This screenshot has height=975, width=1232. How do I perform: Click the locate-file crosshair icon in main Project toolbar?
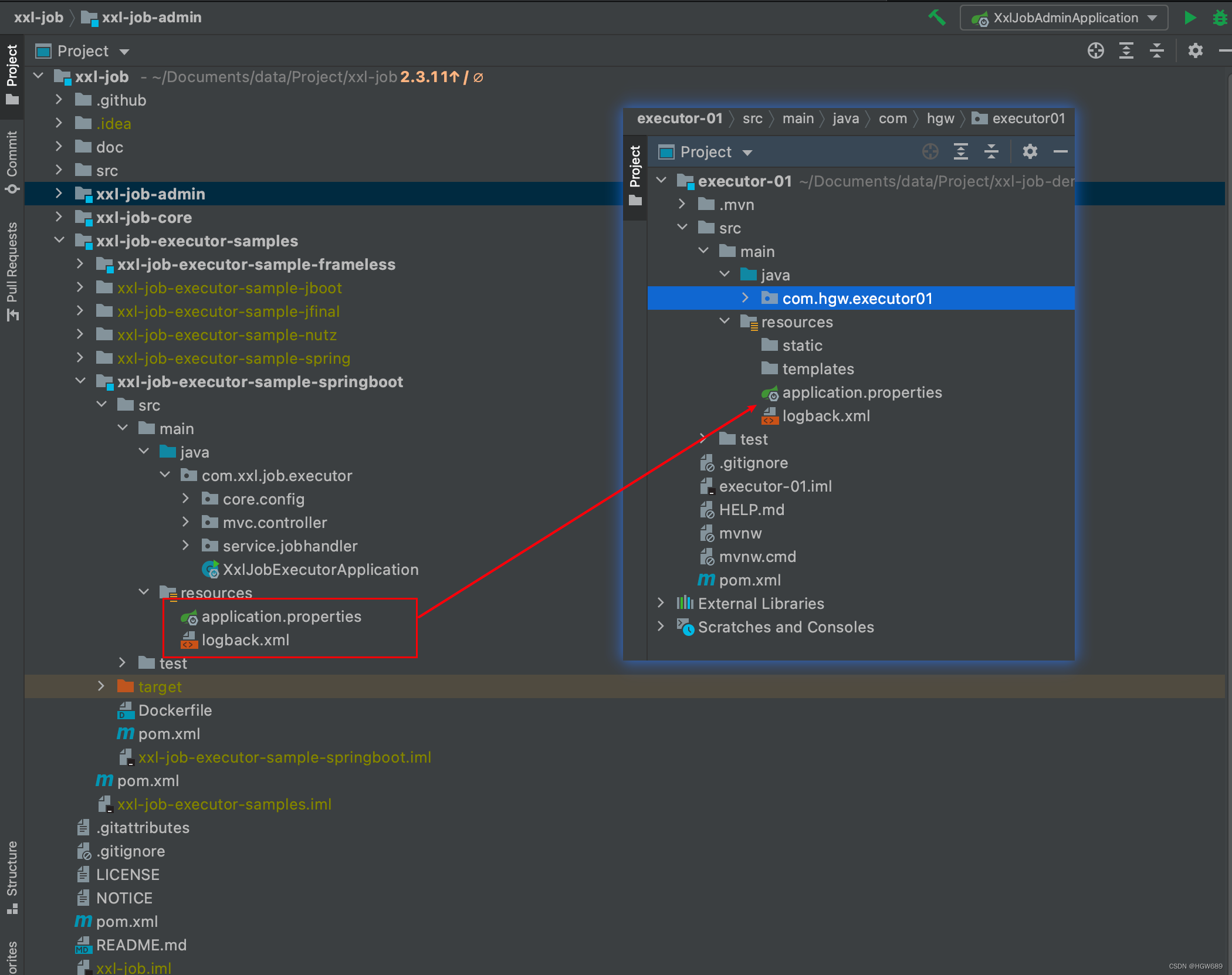pyautogui.click(x=1095, y=51)
